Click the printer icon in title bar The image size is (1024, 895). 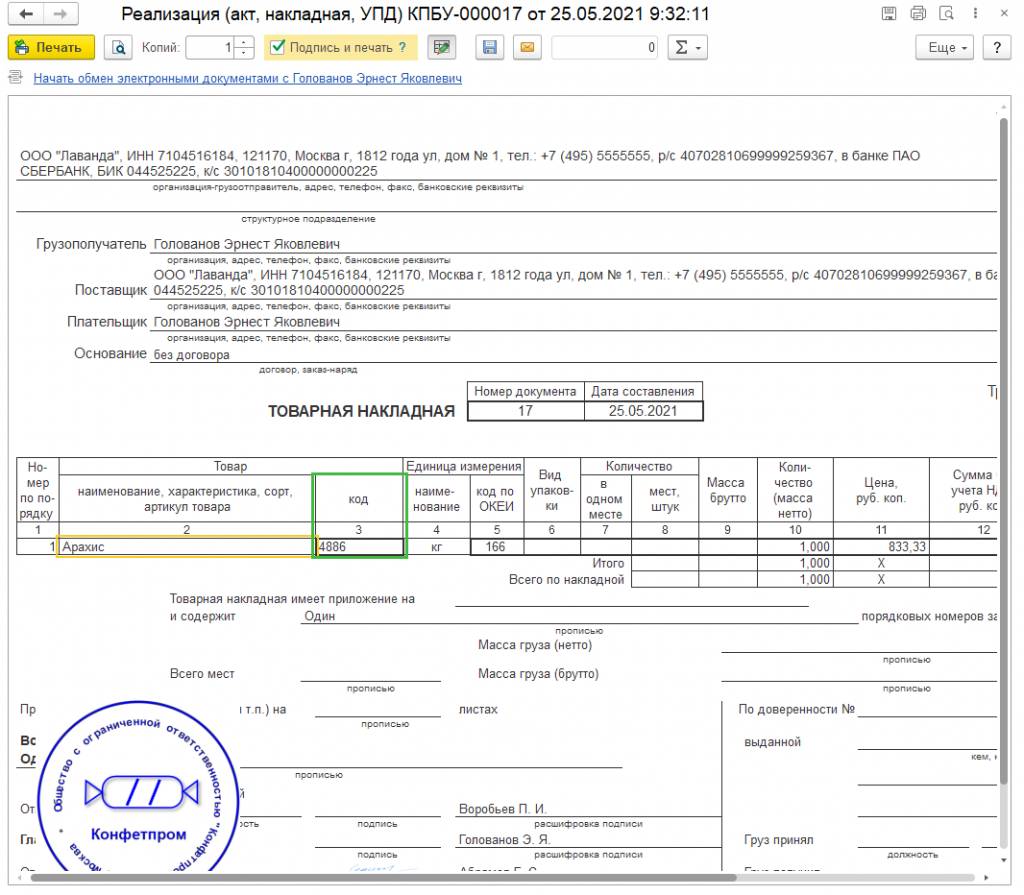[x=918, y=13]
